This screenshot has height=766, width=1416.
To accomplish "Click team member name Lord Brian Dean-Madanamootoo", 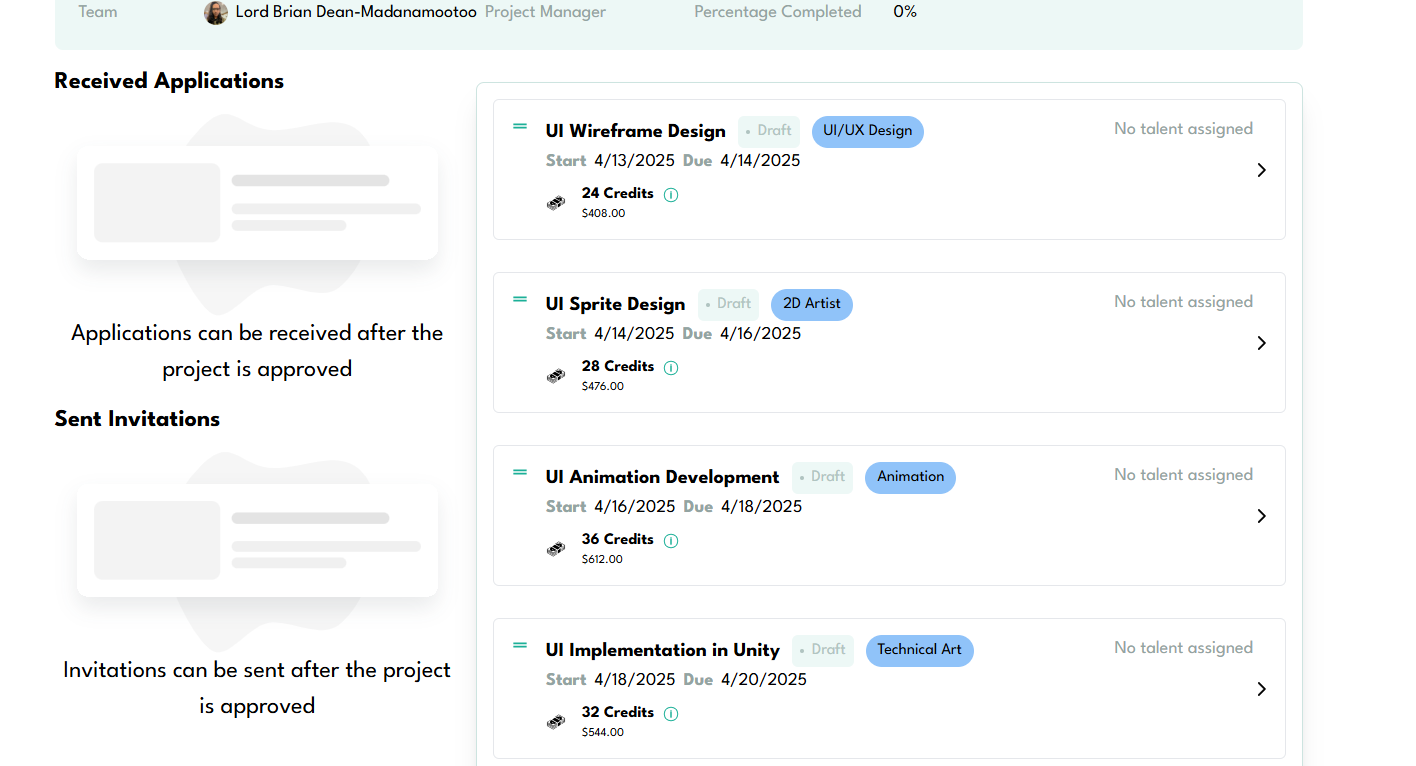I will coord(356,12).
